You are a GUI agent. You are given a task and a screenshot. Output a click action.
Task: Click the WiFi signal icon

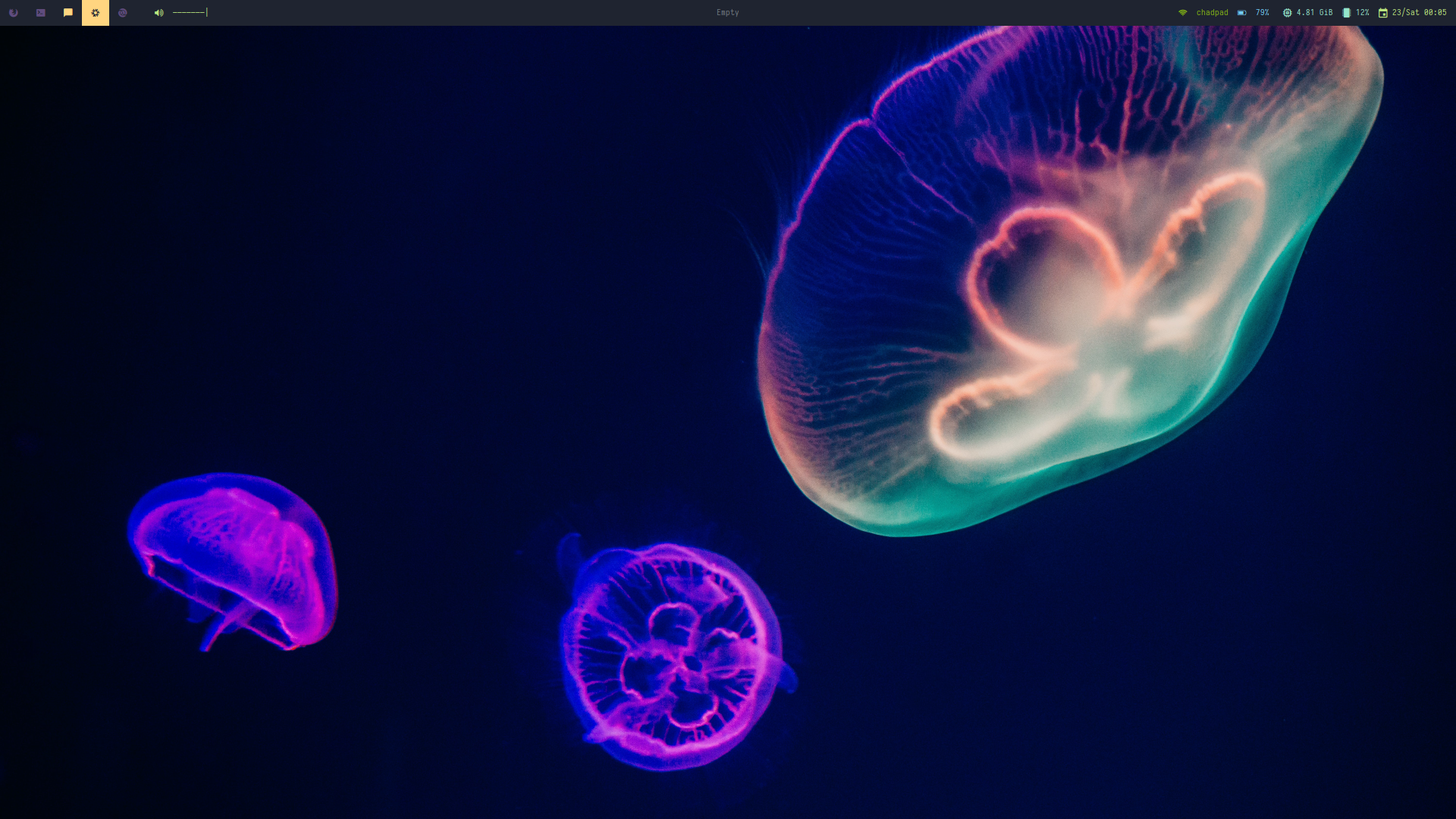(x=1181, y=12)
